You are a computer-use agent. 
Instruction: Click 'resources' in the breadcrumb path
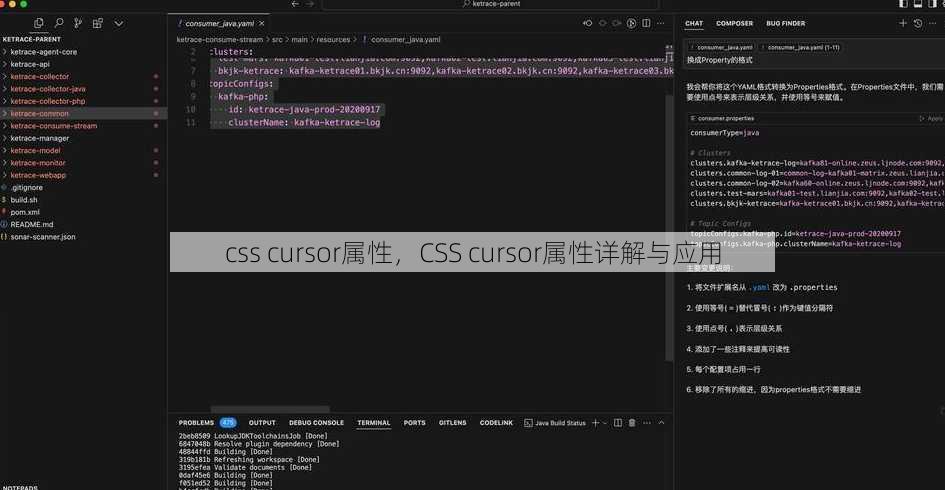coord(333,39)
